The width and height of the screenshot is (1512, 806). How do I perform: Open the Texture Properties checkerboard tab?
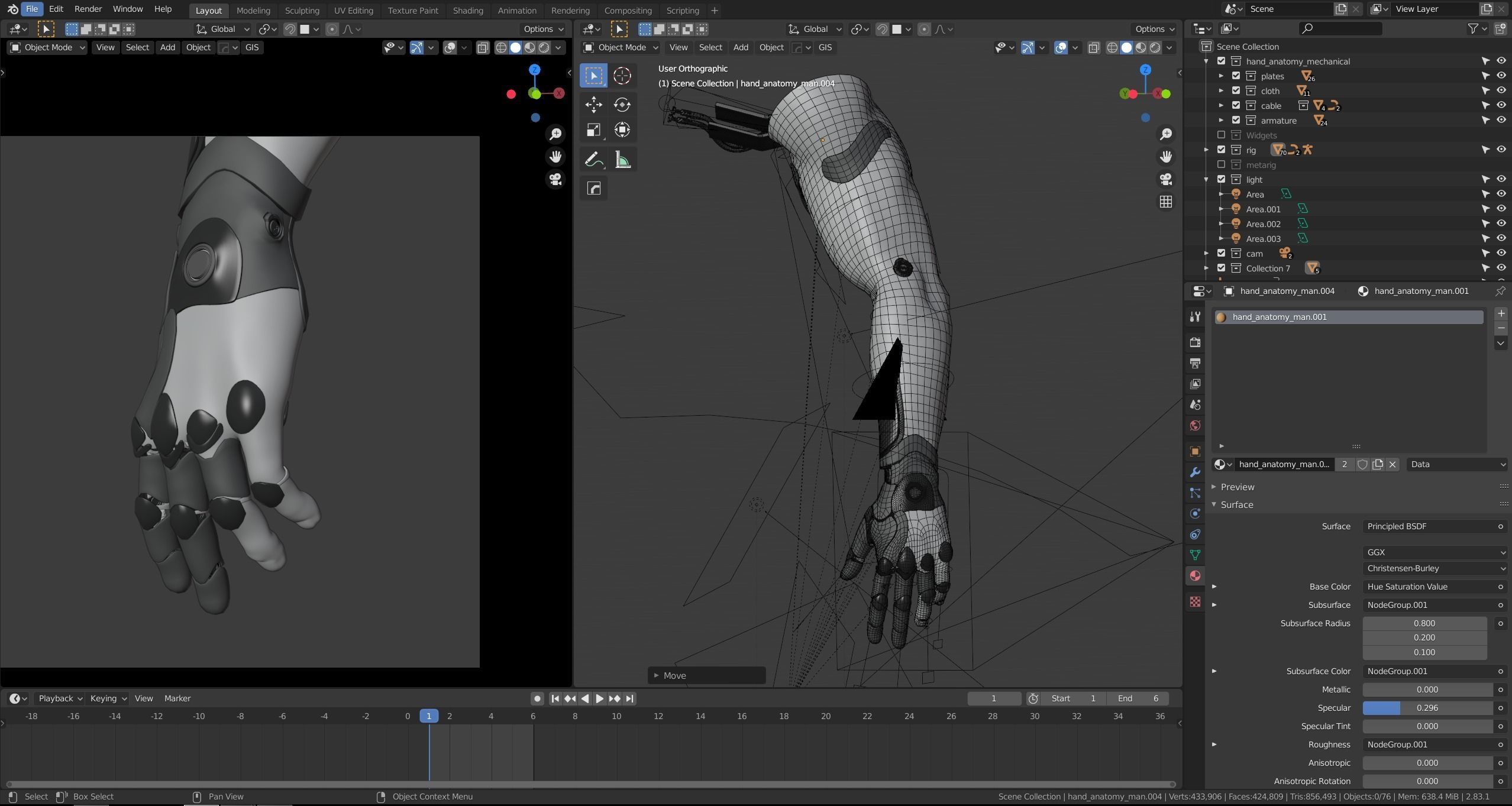tap(1194, 602)
